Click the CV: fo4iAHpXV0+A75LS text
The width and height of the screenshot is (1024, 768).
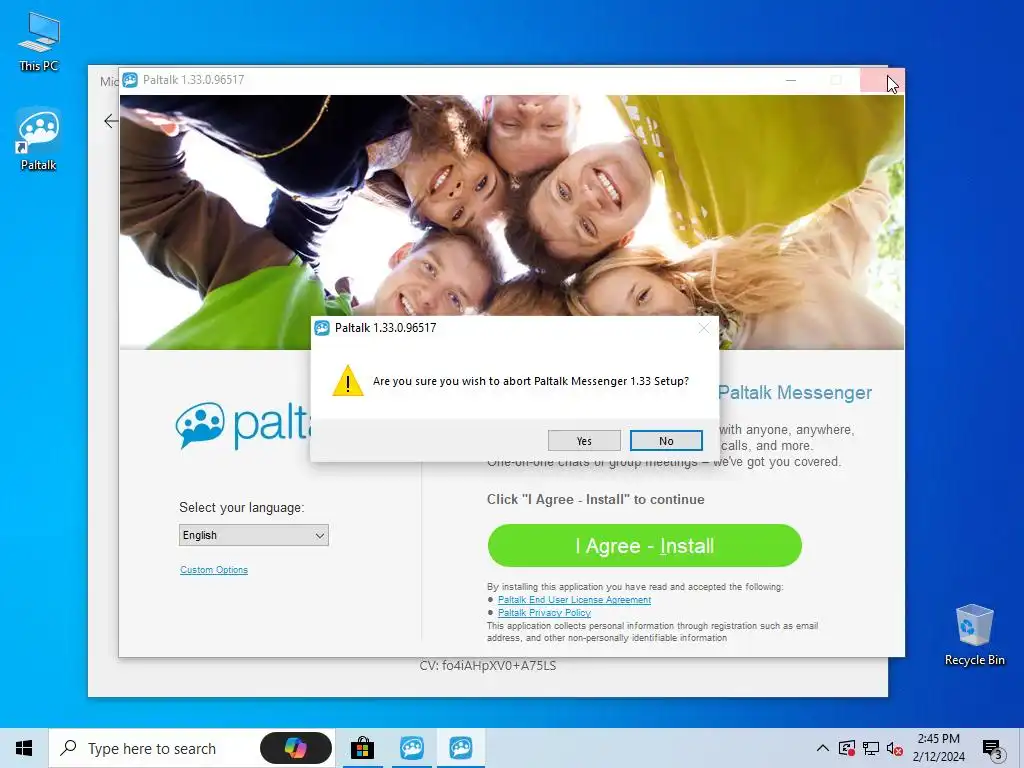pyautogui.click(x=488, y=666)
